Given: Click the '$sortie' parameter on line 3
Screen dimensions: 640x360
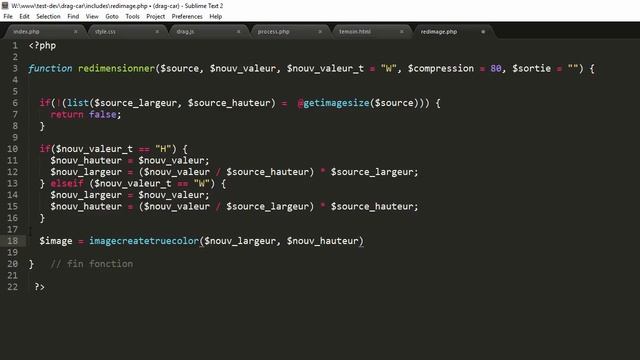Looking at the screenshot, I should (531, 68).
